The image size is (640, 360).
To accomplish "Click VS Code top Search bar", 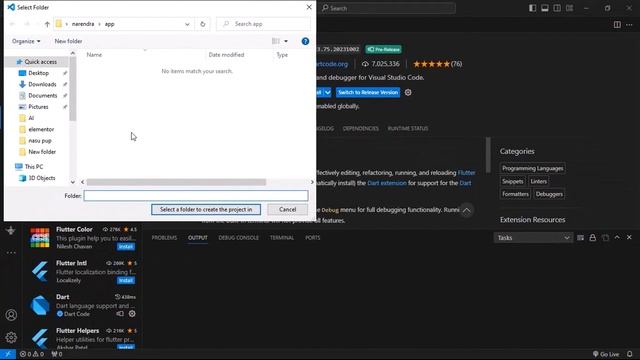I will [x=388, y=8].
